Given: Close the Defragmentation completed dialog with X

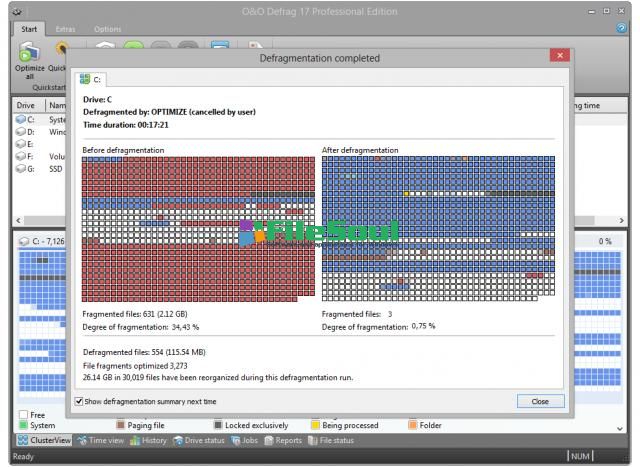Looking at the screenshot, I should [560, 55].
